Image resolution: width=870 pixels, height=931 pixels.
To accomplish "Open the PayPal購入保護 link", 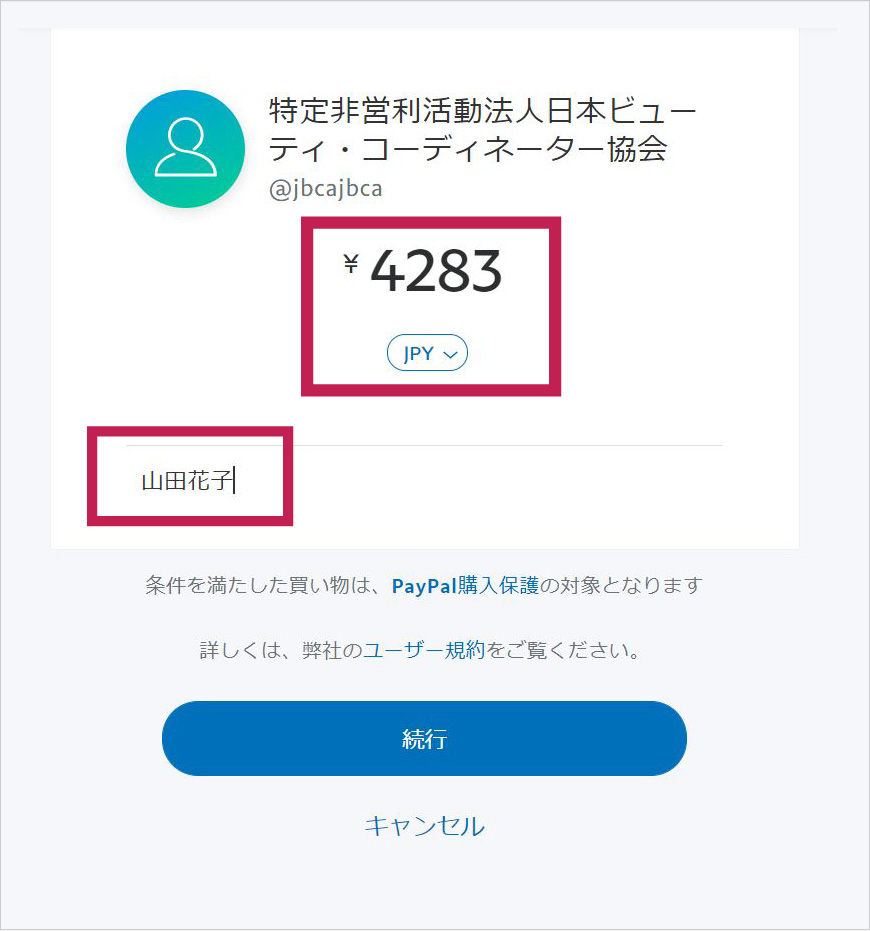I will (x=465, y=586).
